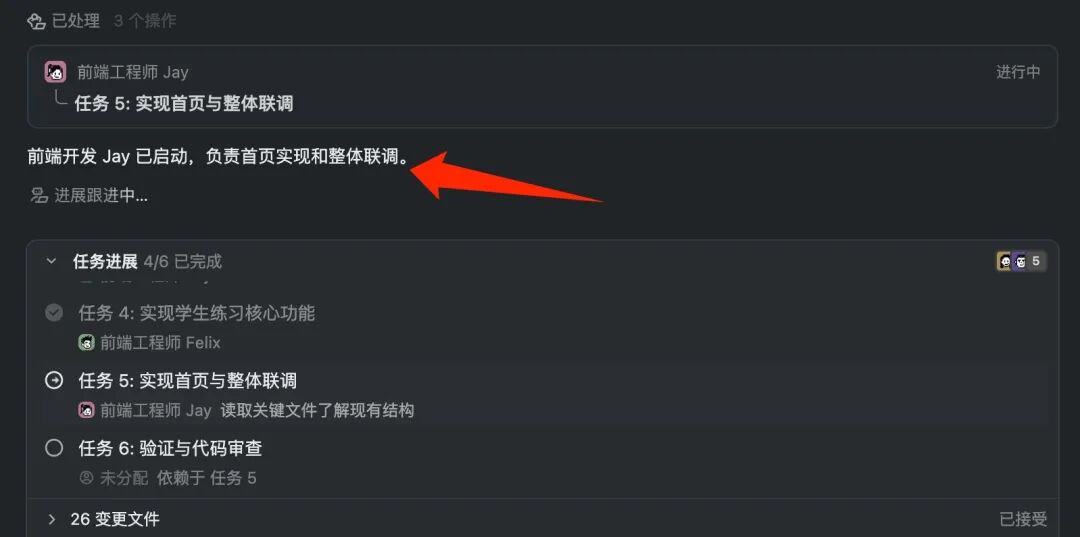Expand the 26 变更文件 section chevron

51,519
